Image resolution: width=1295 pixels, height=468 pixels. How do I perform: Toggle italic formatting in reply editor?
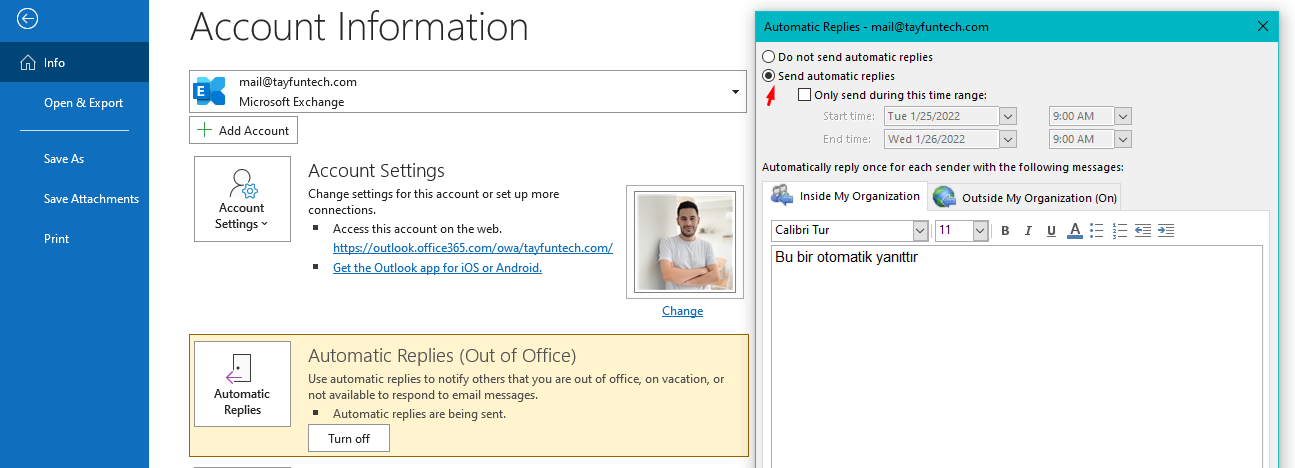(x=1028, y=231)
